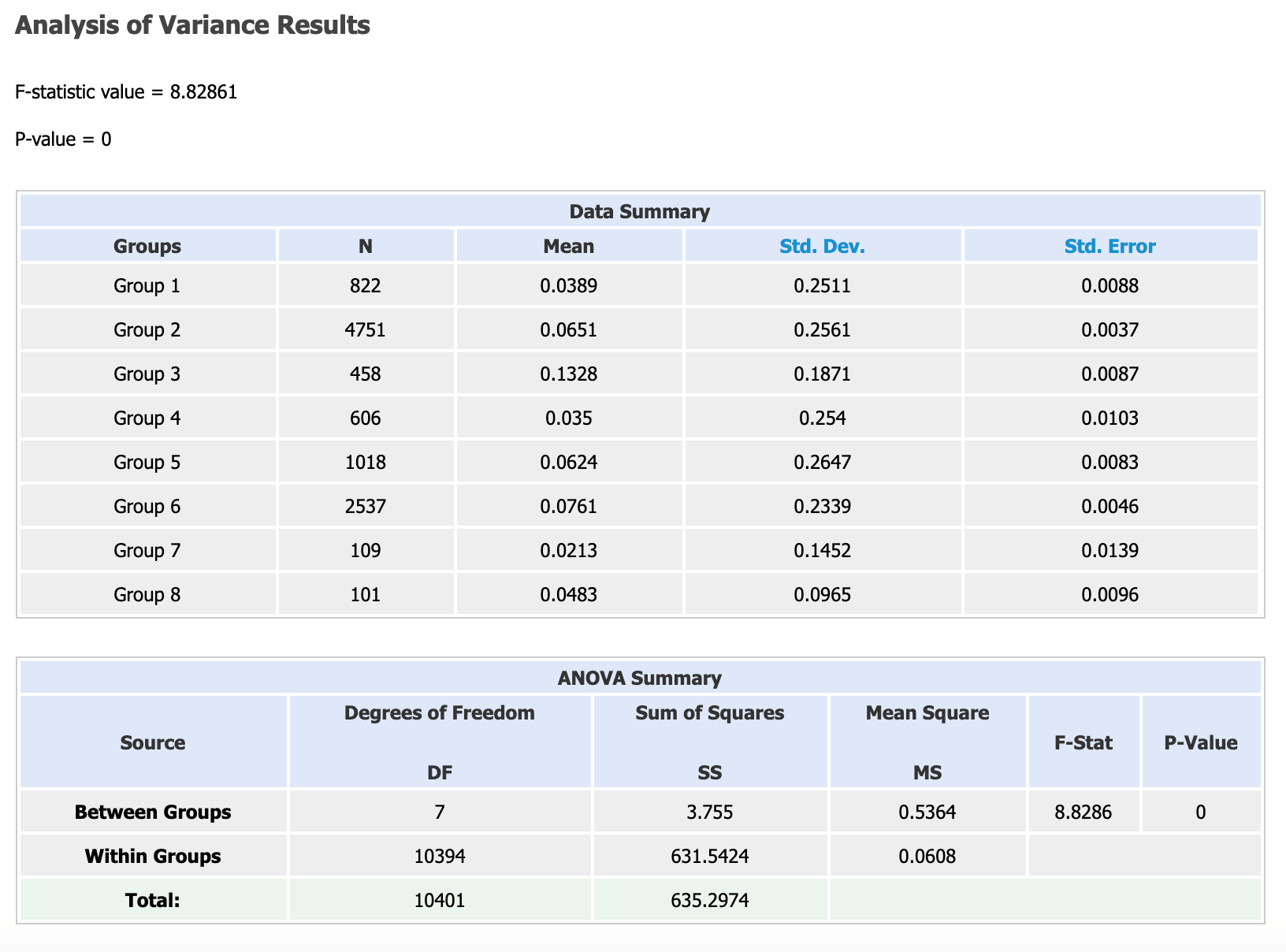This screenshot has width=1286, height=952.
Task: Select the Group 7 row label
Action: [147, 550]
